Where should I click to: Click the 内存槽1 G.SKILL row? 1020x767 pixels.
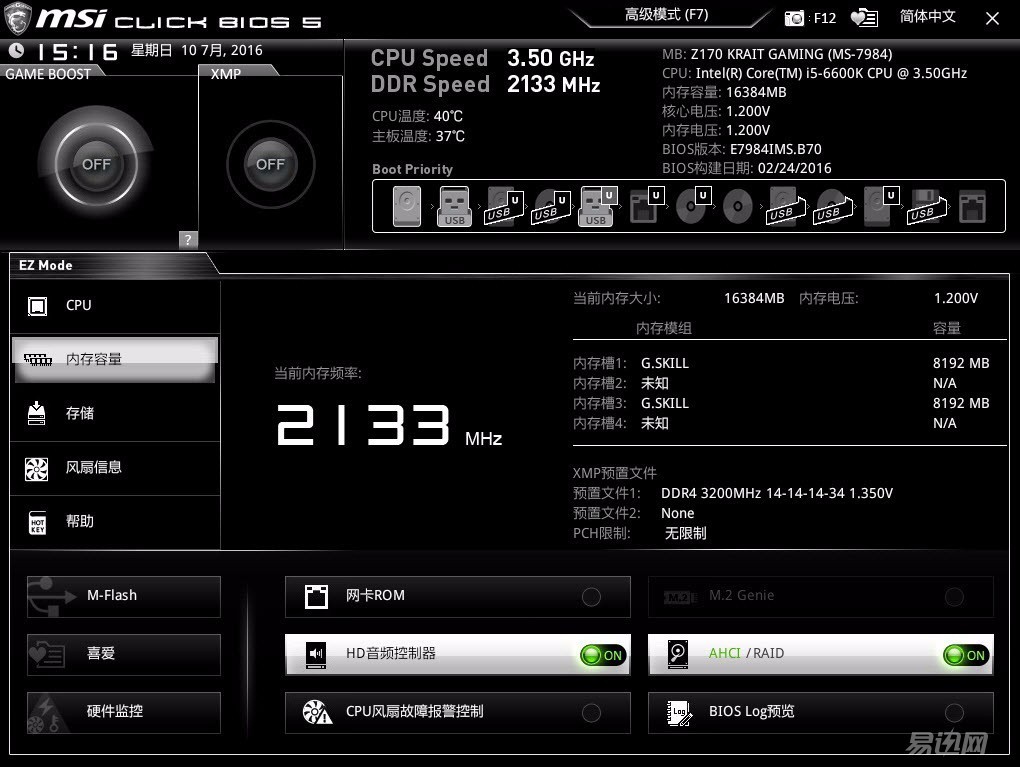coord(781,363)
